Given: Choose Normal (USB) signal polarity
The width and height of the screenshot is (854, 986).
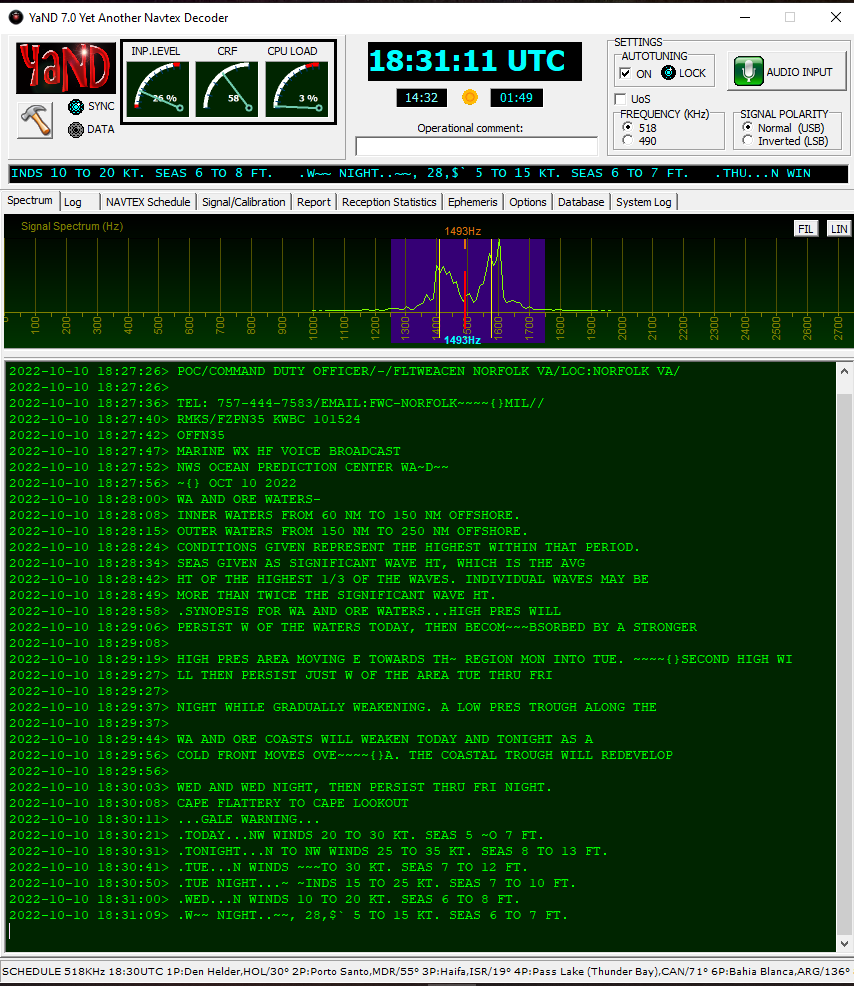Looking at the screenshot, I should 747,127.
